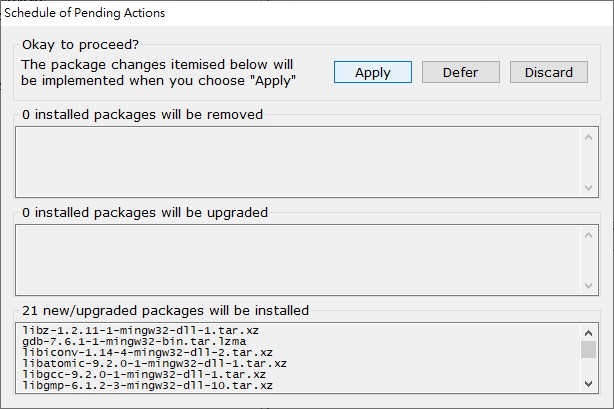
Task: Click scrollbar track below thumb in install list
Action: pyautogui.click(x=588, y=367)
